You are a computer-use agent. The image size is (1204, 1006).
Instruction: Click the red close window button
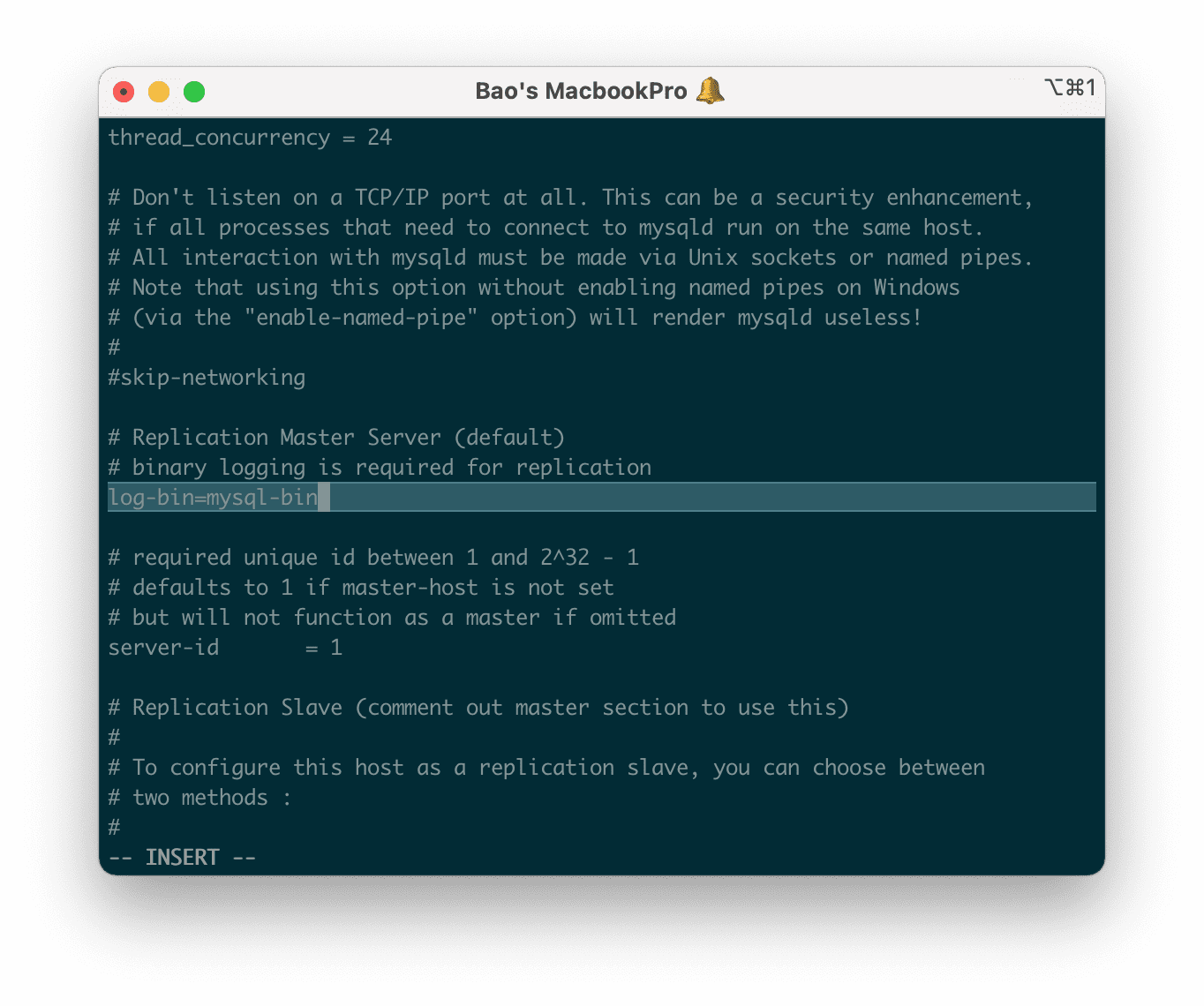point(124,92)
